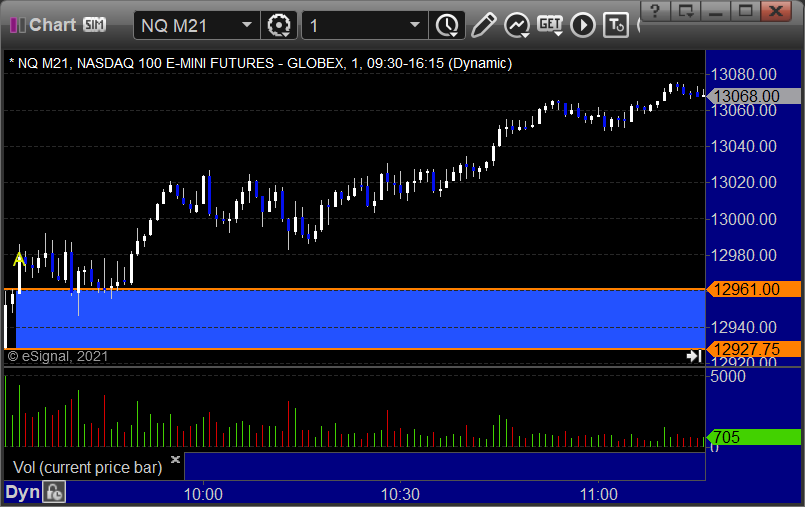805x507 pixels.
Task: Click the Chart window icon
Action: [x=17, y=25]
